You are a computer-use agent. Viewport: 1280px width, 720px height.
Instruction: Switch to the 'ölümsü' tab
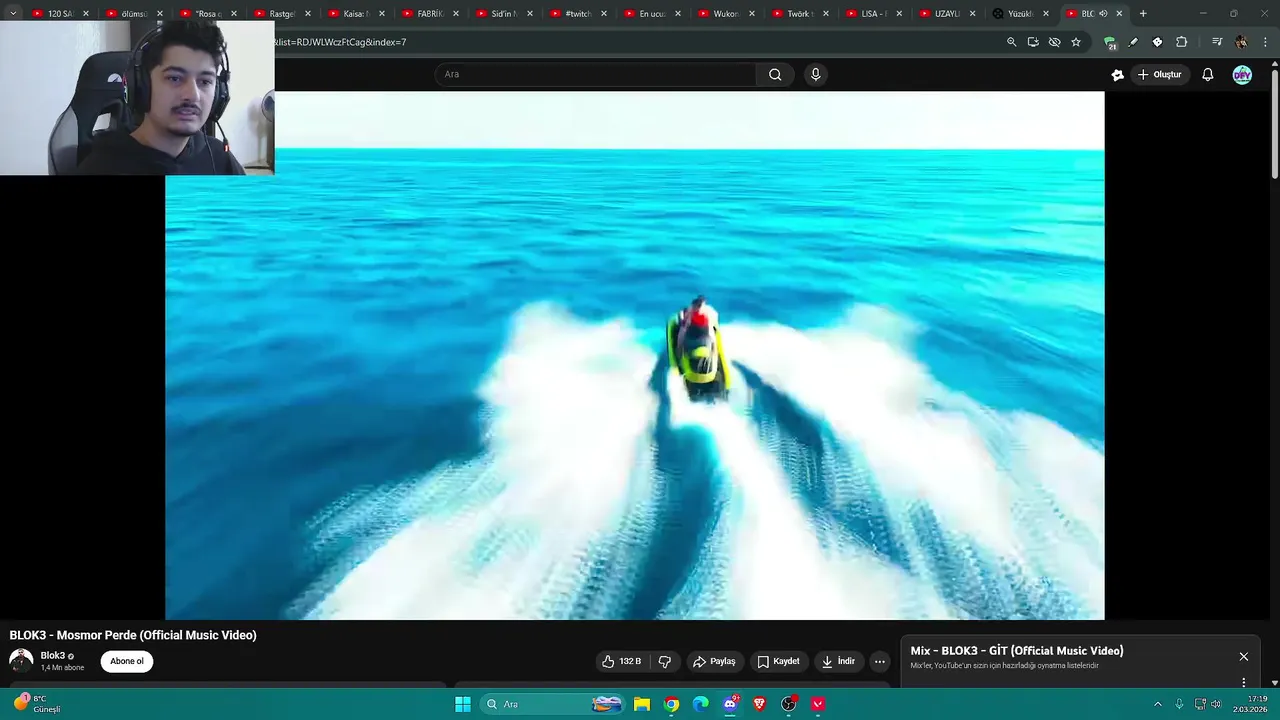132,14
